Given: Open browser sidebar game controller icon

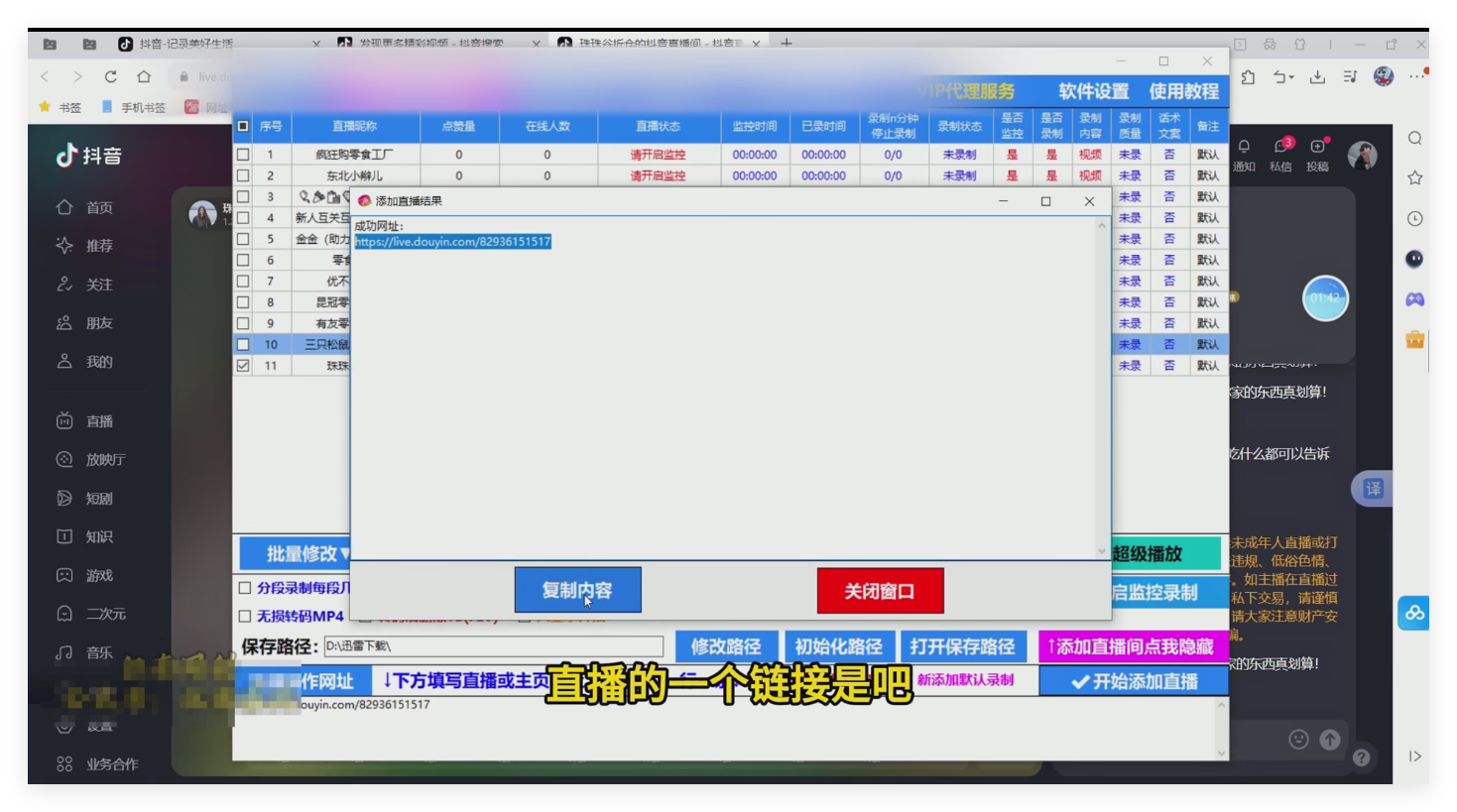Looking at the screenshot, I should 1415,298.
